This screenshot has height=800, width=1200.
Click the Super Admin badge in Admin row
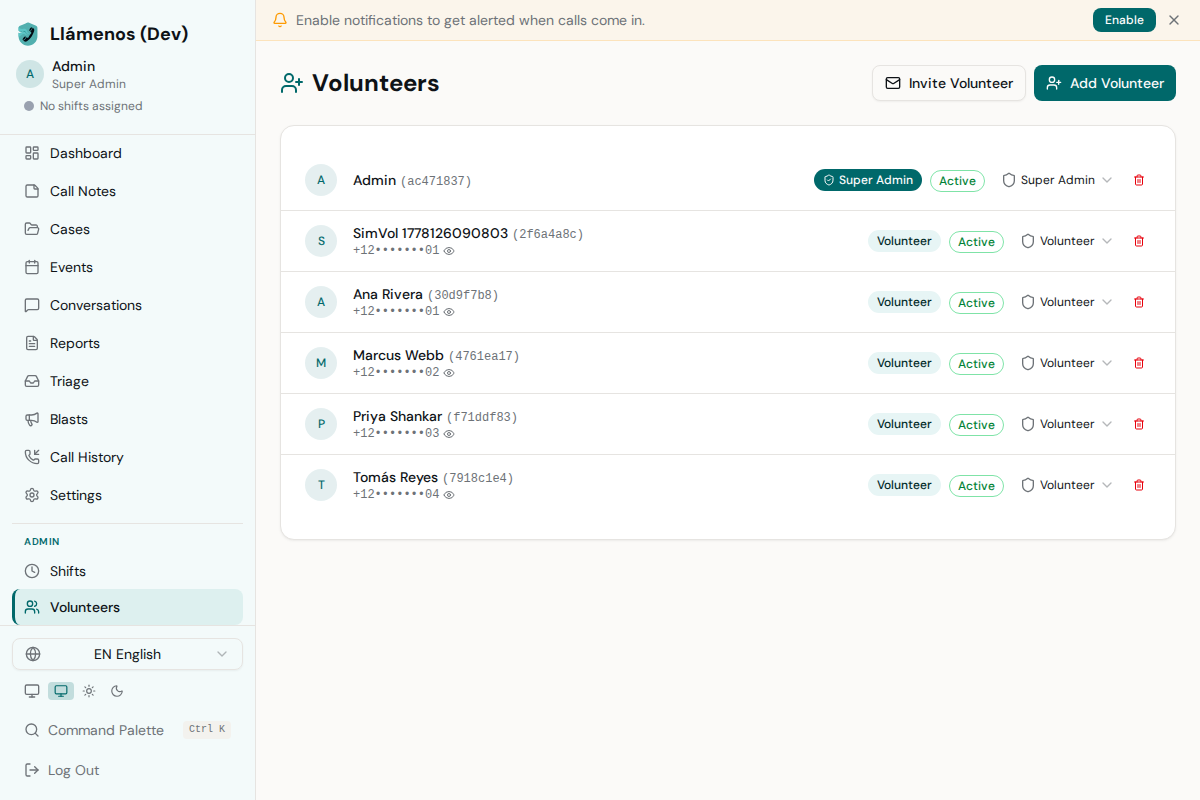tap(868, 180)
